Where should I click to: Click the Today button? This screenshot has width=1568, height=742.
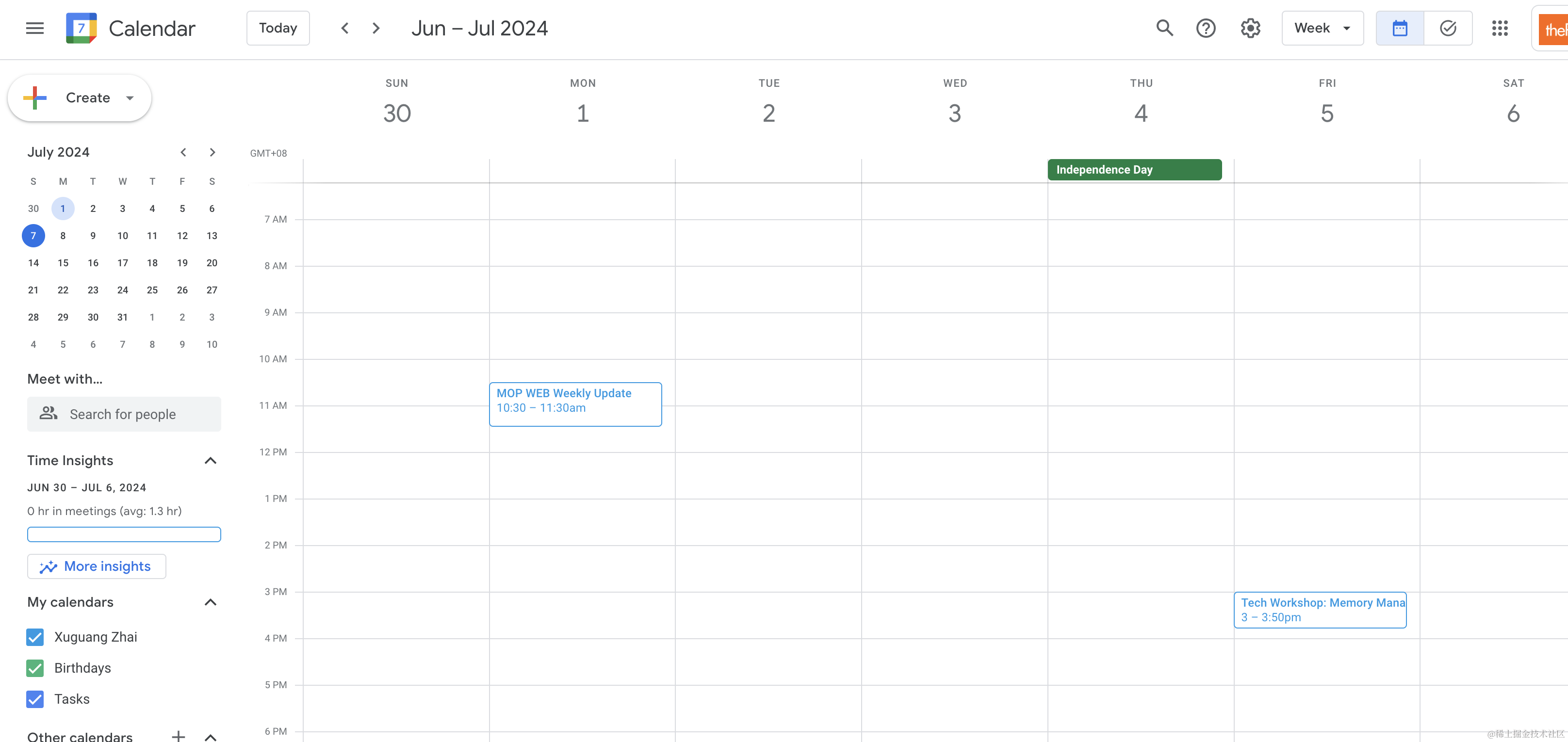[x=278, y=28]
